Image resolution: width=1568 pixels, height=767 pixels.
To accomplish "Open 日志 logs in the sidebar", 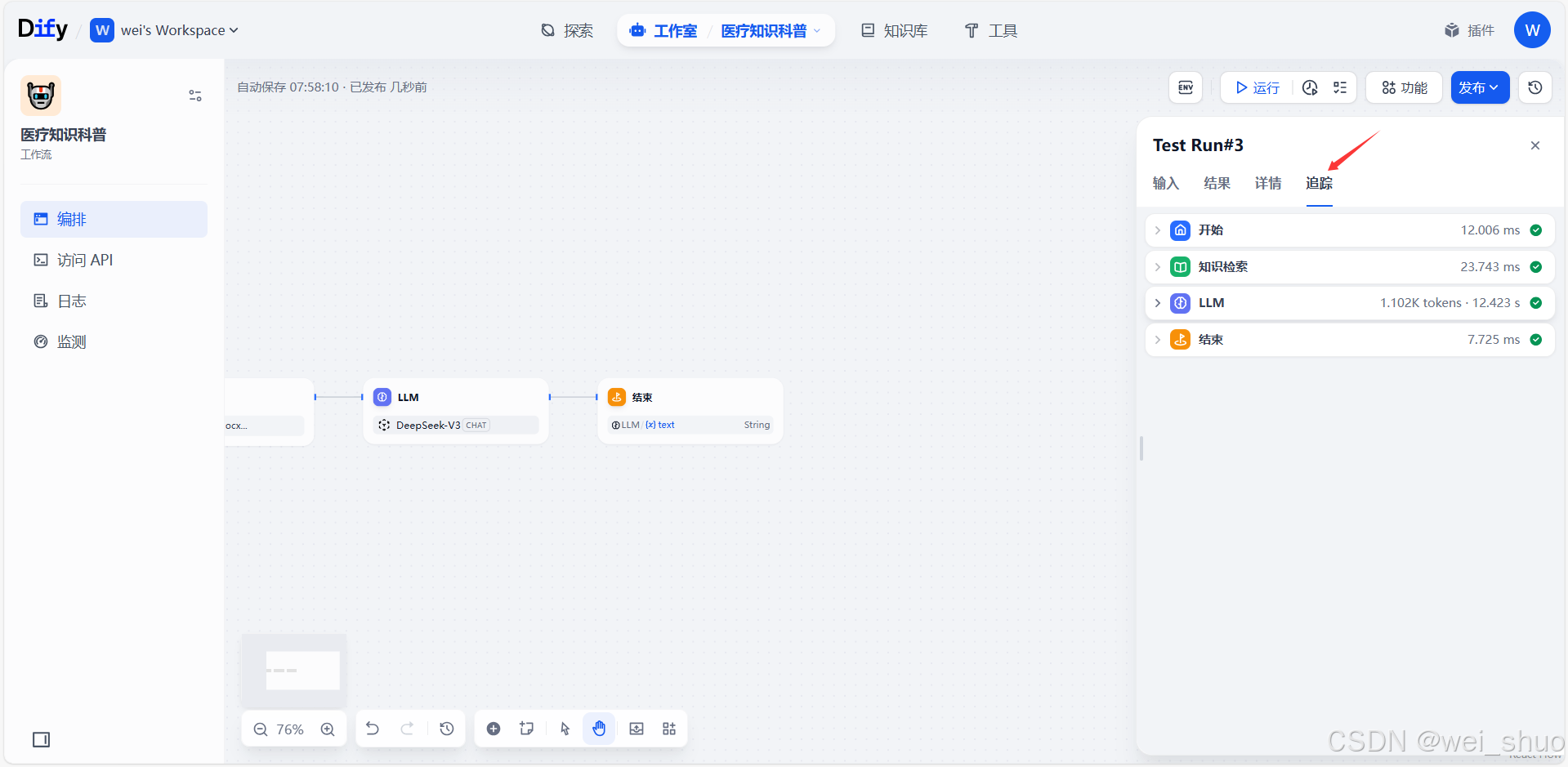I will click(114, 301).
